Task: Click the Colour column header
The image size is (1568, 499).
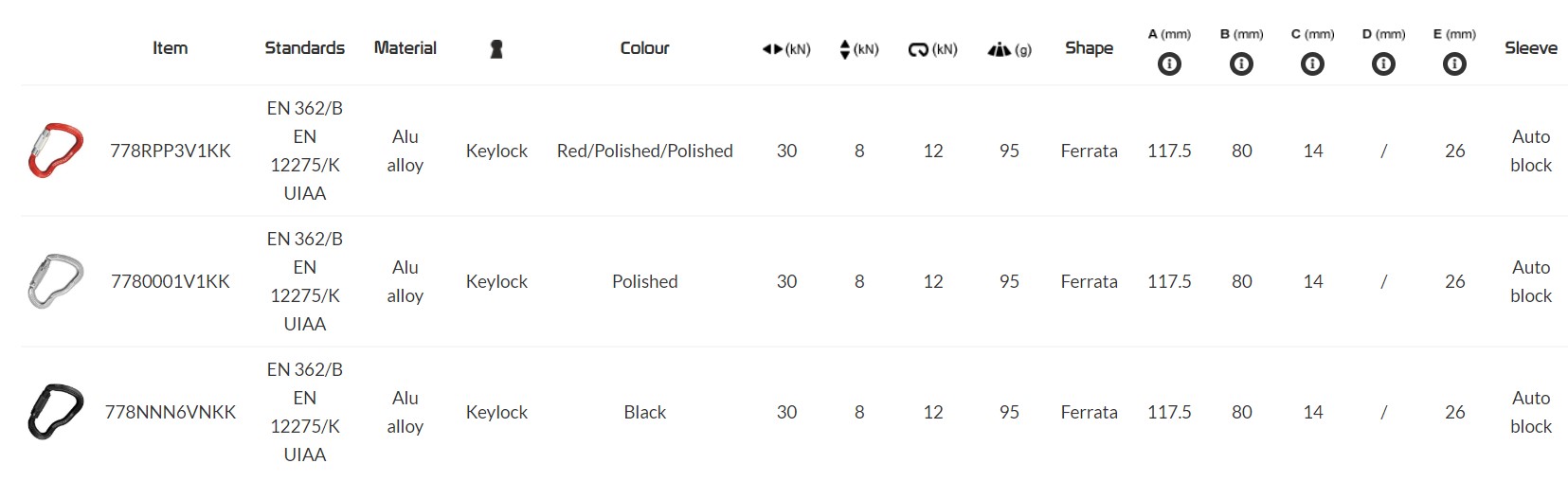Action: (644, 48)
